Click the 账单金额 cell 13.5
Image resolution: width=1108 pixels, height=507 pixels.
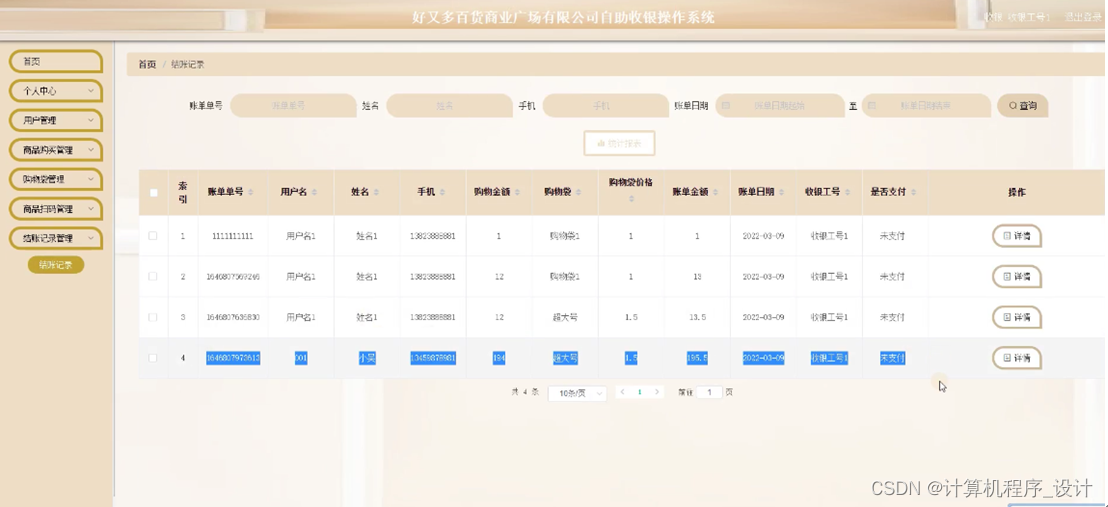click(x=697, y=317)
